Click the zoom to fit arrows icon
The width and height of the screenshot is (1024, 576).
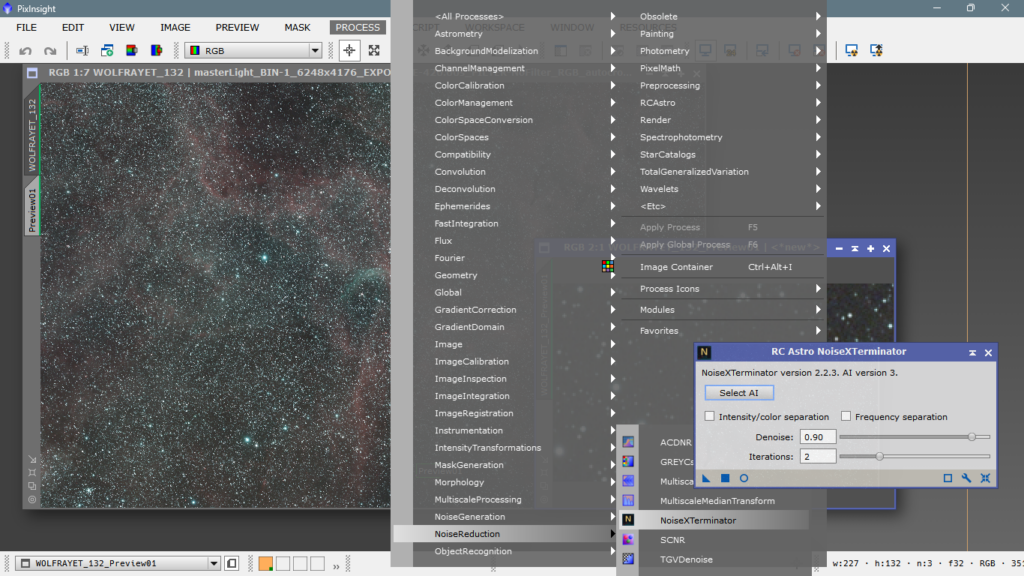(x=374, y=50)
